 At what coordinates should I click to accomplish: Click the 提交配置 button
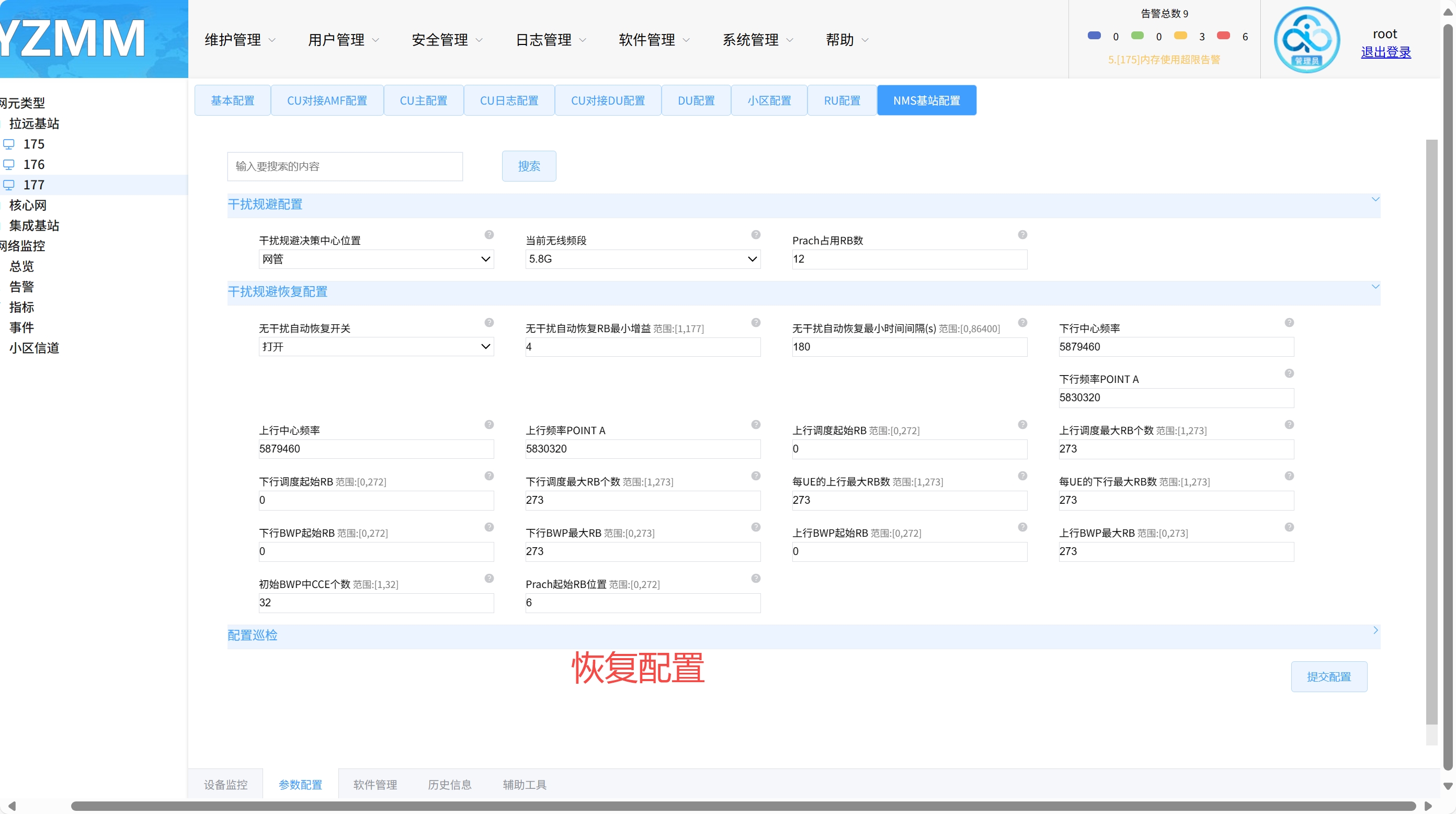click(x=1329, y=676)
